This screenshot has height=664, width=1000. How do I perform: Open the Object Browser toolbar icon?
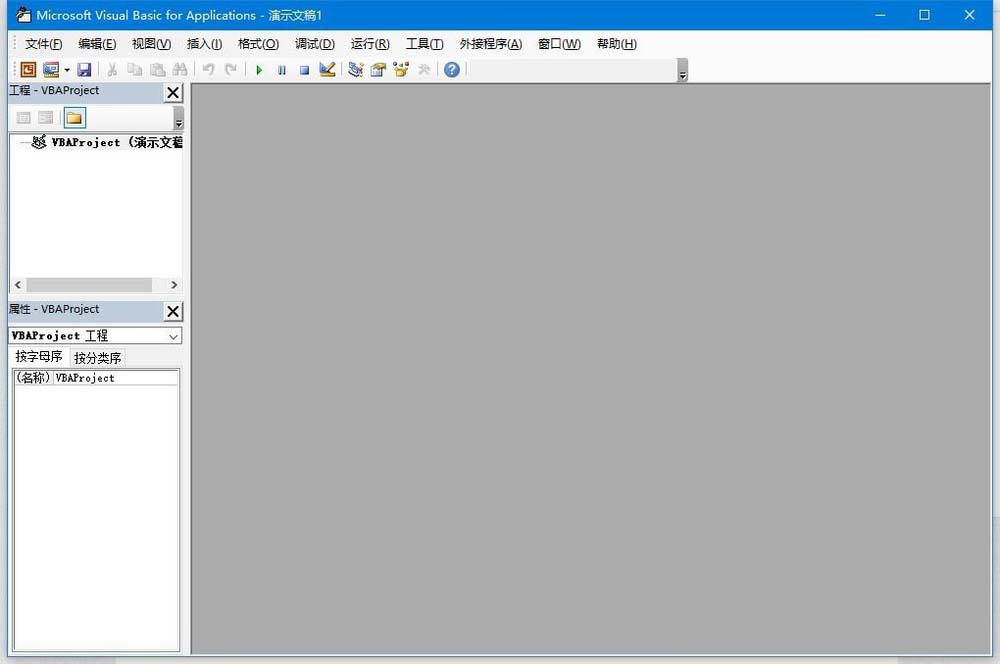(x=401, y=70)
